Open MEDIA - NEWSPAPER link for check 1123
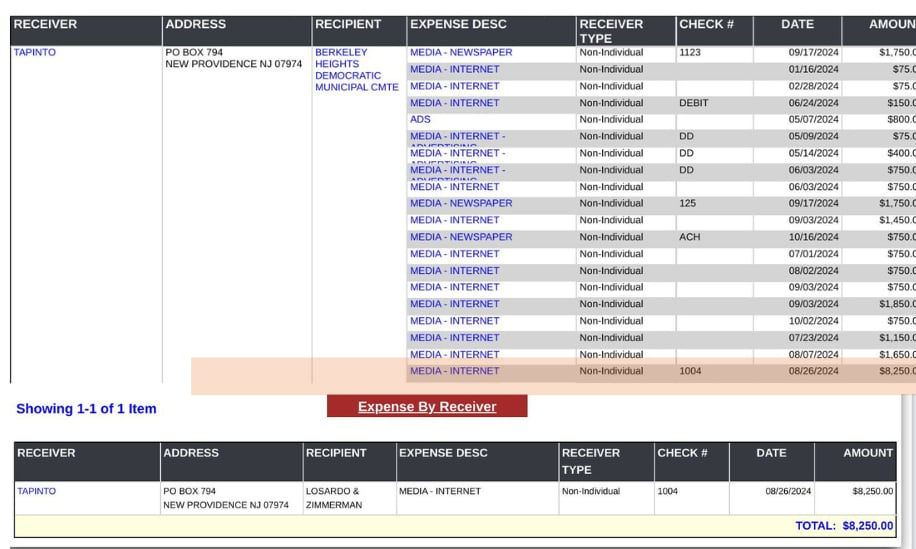This screenshot has height=549, width=916. [460, 52]
